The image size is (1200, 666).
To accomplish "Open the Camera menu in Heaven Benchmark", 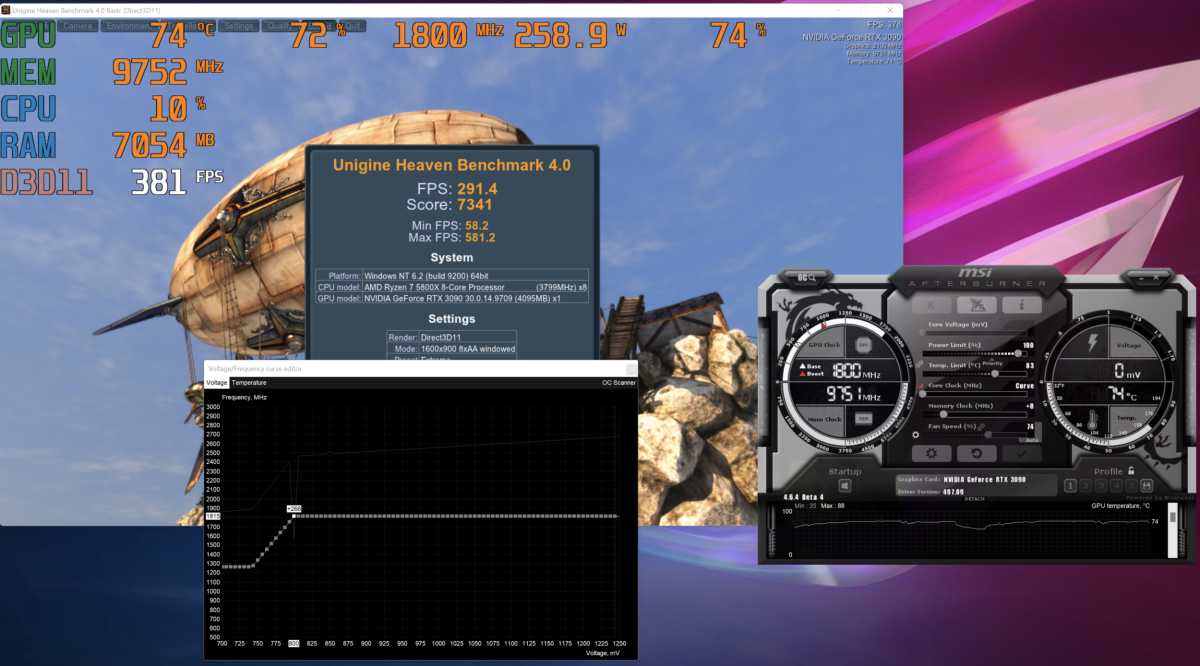I will coord(78,26).
